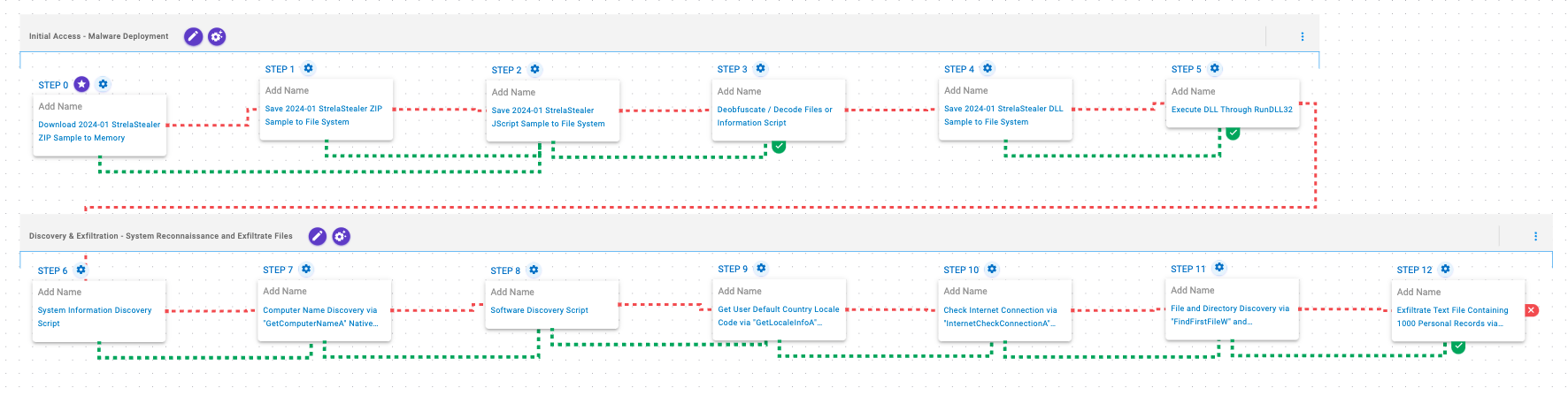This screenshot has height=396, width=1568.
Task: Open the gear settings for STEP 1
Action: click(308, 68)
